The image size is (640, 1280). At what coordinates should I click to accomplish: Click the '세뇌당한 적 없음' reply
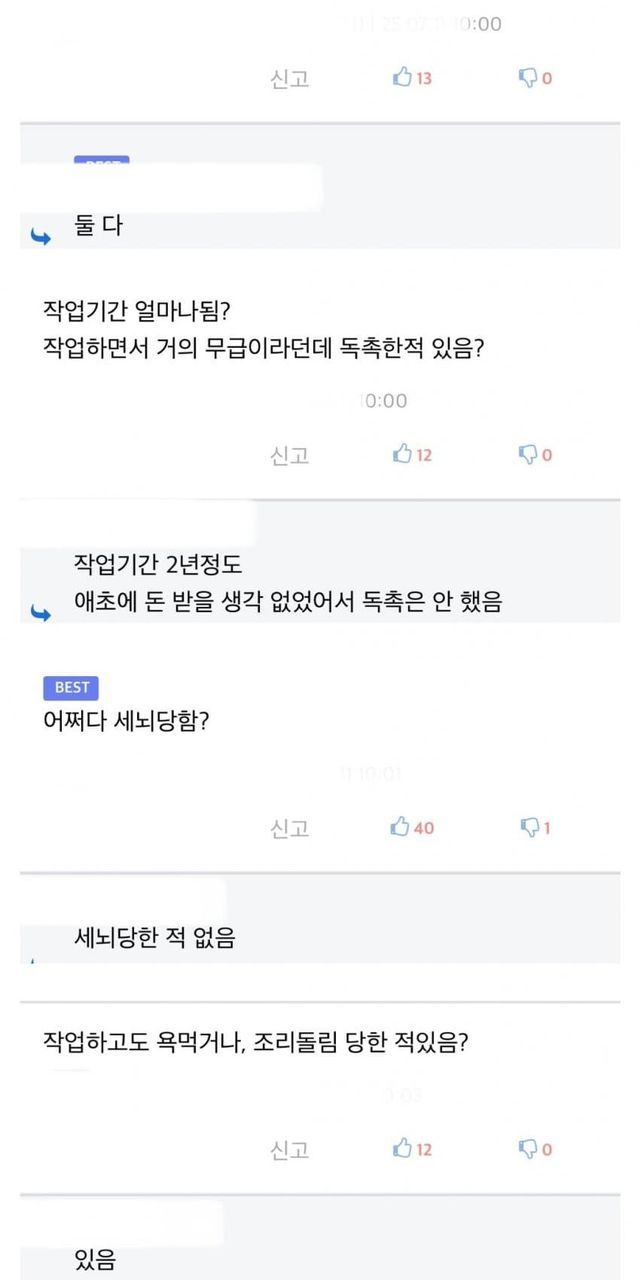point(155,938)
